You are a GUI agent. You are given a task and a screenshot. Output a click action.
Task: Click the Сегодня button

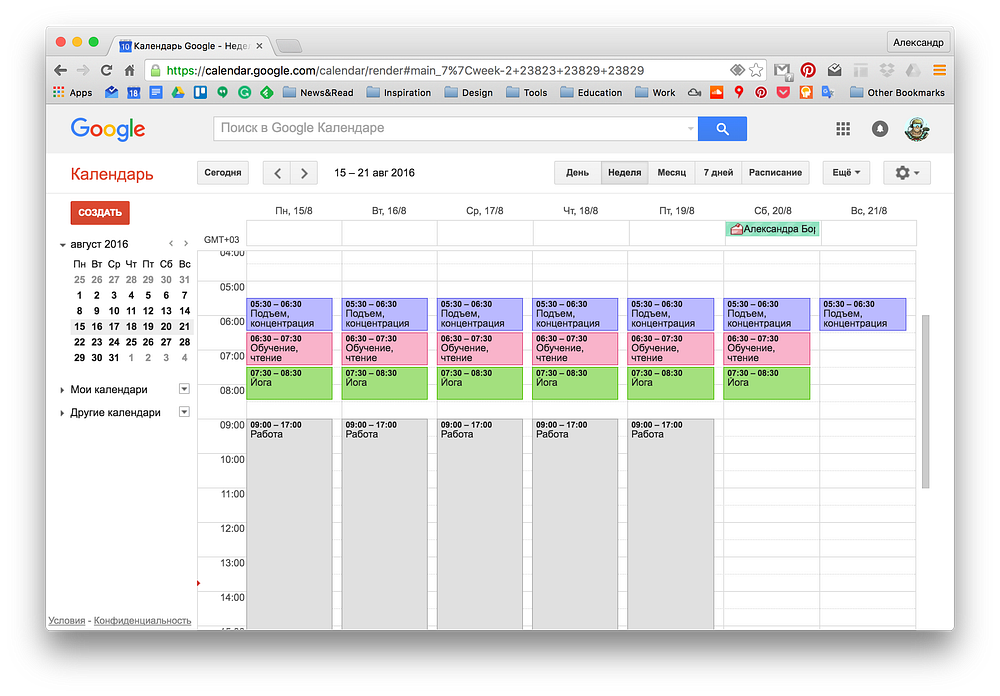pyautogui.click(x=223, y=173)
